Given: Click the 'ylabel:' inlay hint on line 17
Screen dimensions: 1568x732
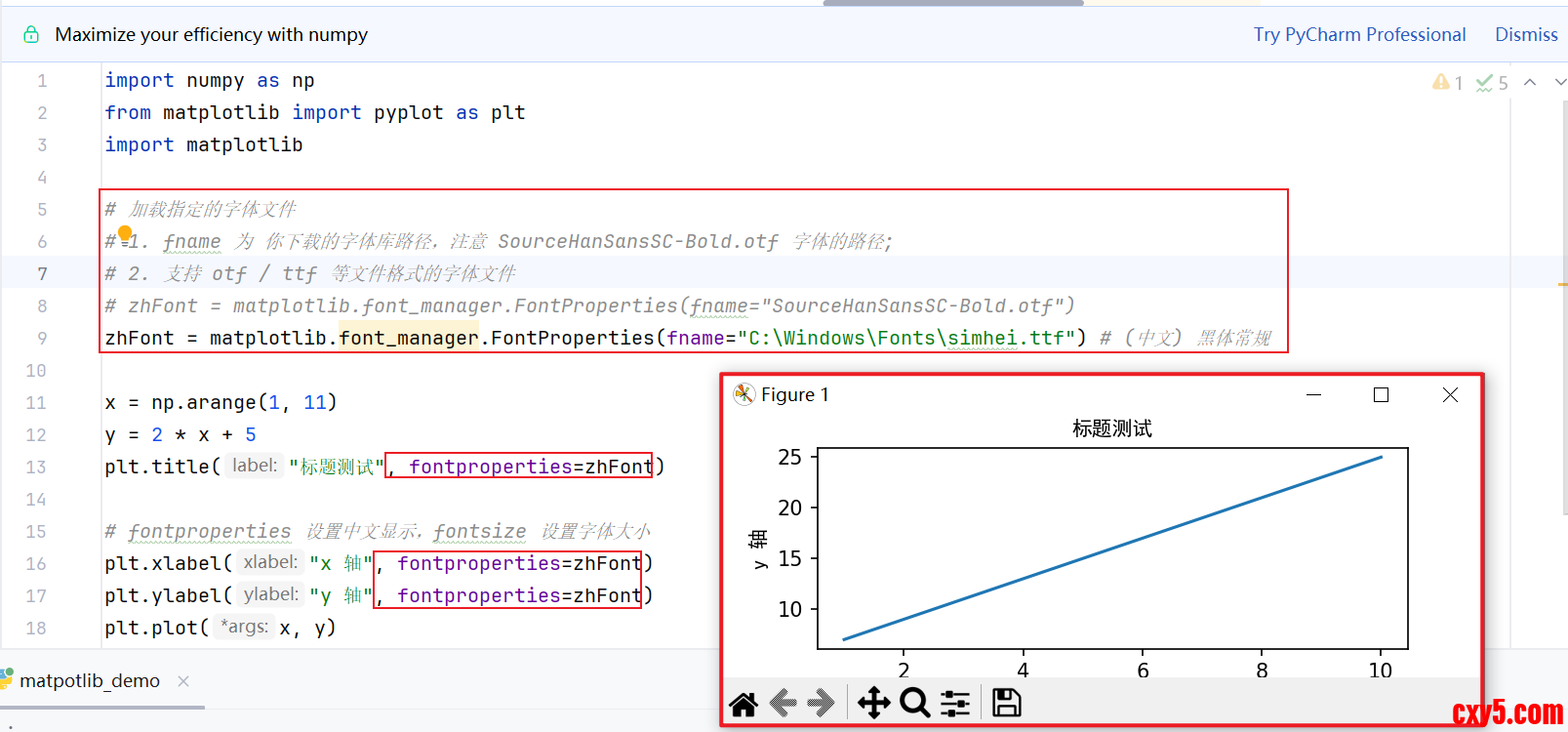Looking at the screenshot, I should (270, 594).
